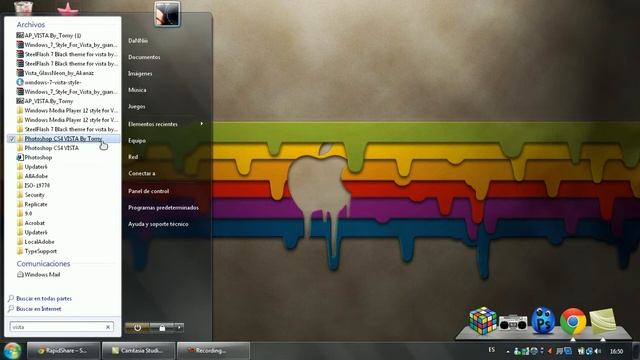Open Imágenes in Start menu
Screen dimensions: 640x360
coord(140,73)
